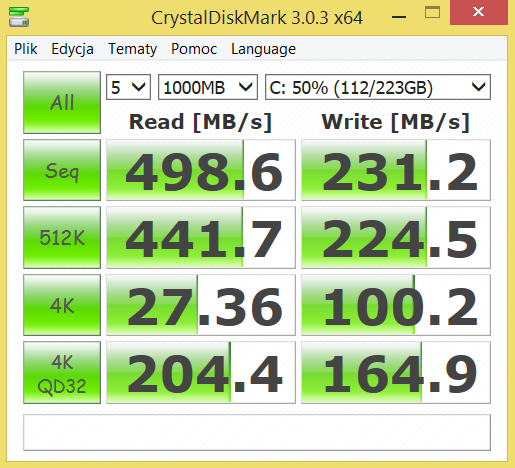Image resolution: width=515 pixels, height=468 pixels.
Task: Open the Tematy menu
Action: coord(132,49)
